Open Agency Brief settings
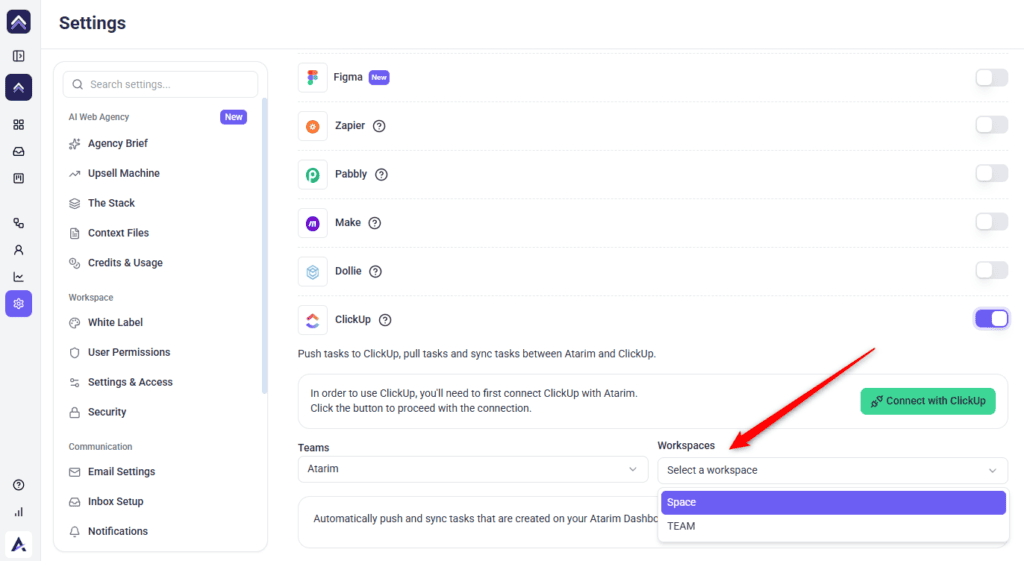Screen dimensions: 1024x561 118,143
